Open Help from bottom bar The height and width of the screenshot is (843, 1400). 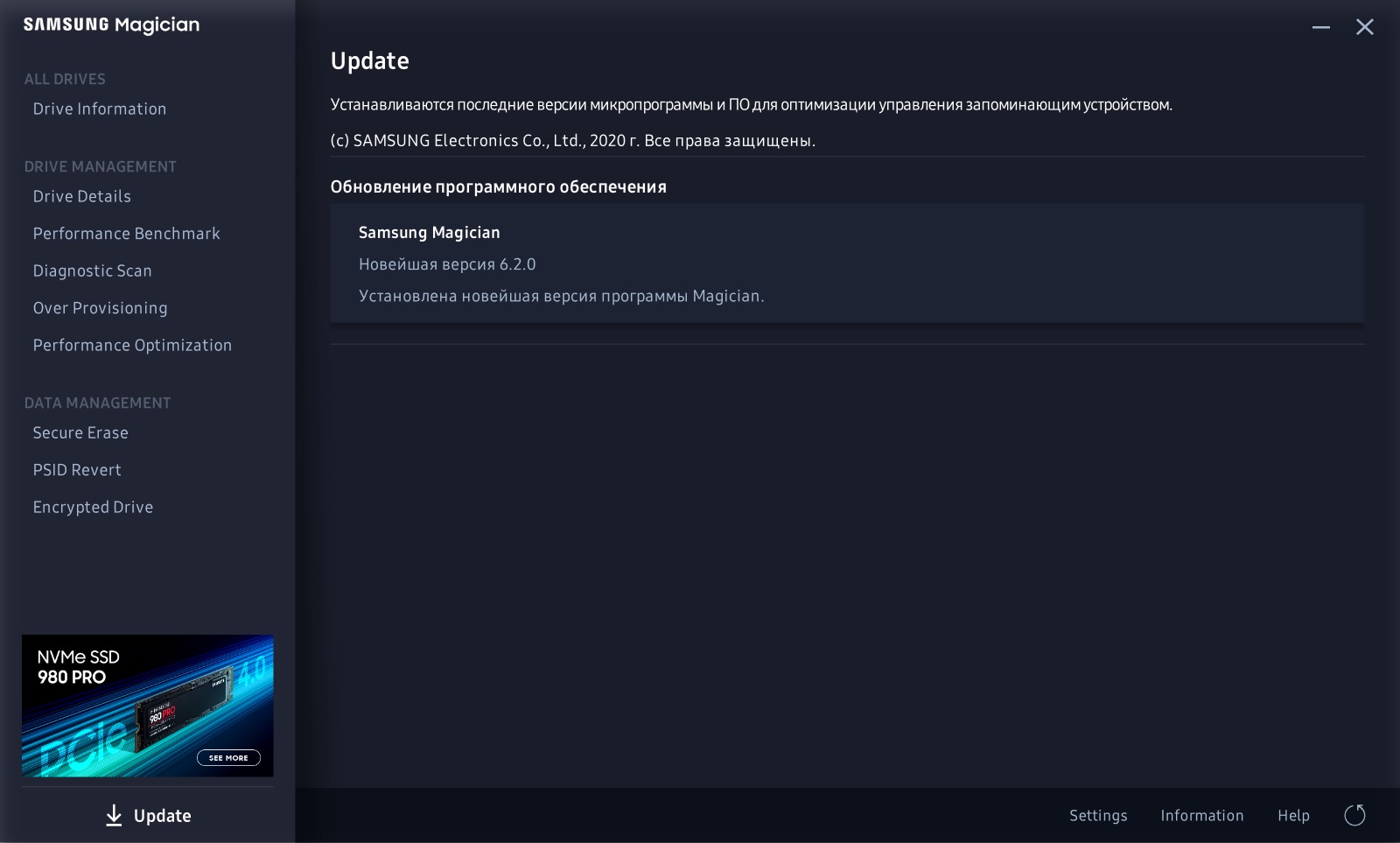(1293, 816)
